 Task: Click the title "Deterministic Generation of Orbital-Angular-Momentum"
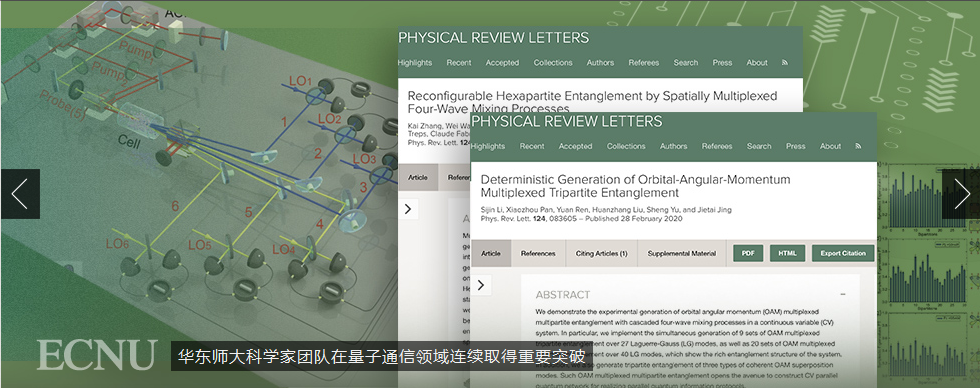click(635, 179)
